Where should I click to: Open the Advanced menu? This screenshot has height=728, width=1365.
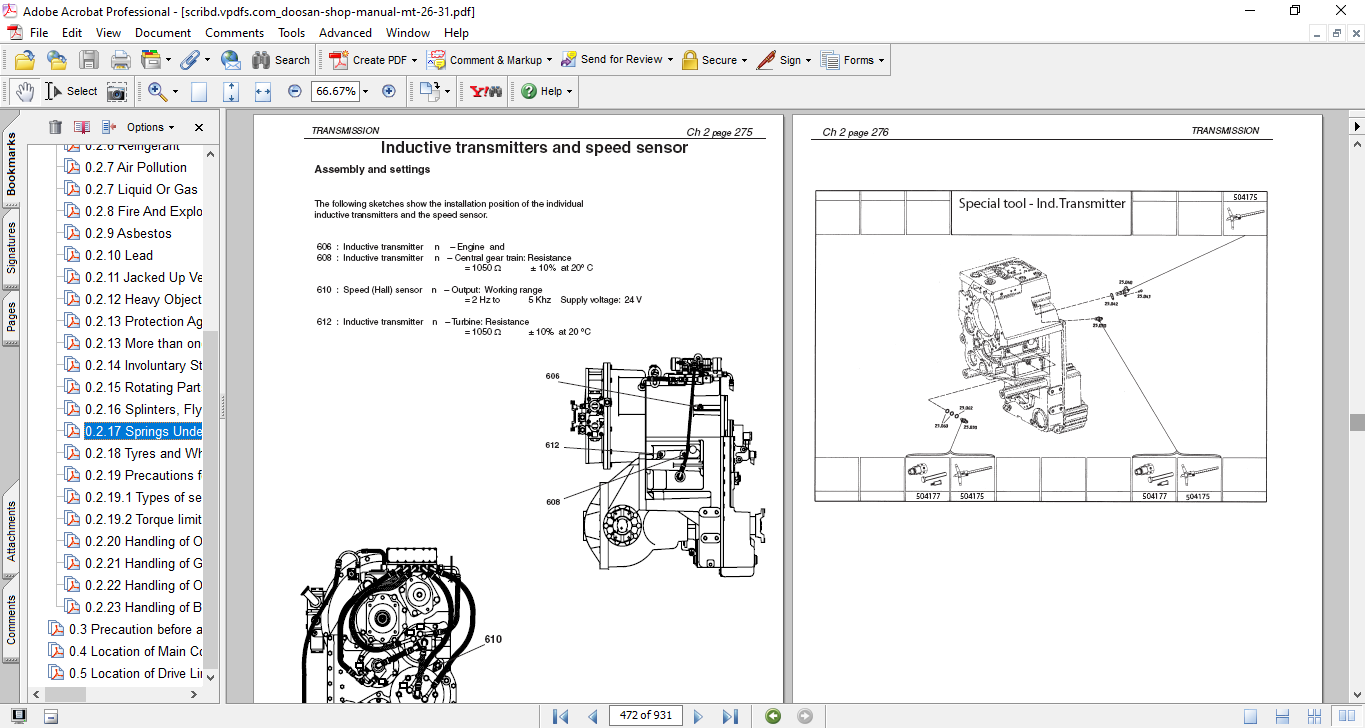click(345, 33)
